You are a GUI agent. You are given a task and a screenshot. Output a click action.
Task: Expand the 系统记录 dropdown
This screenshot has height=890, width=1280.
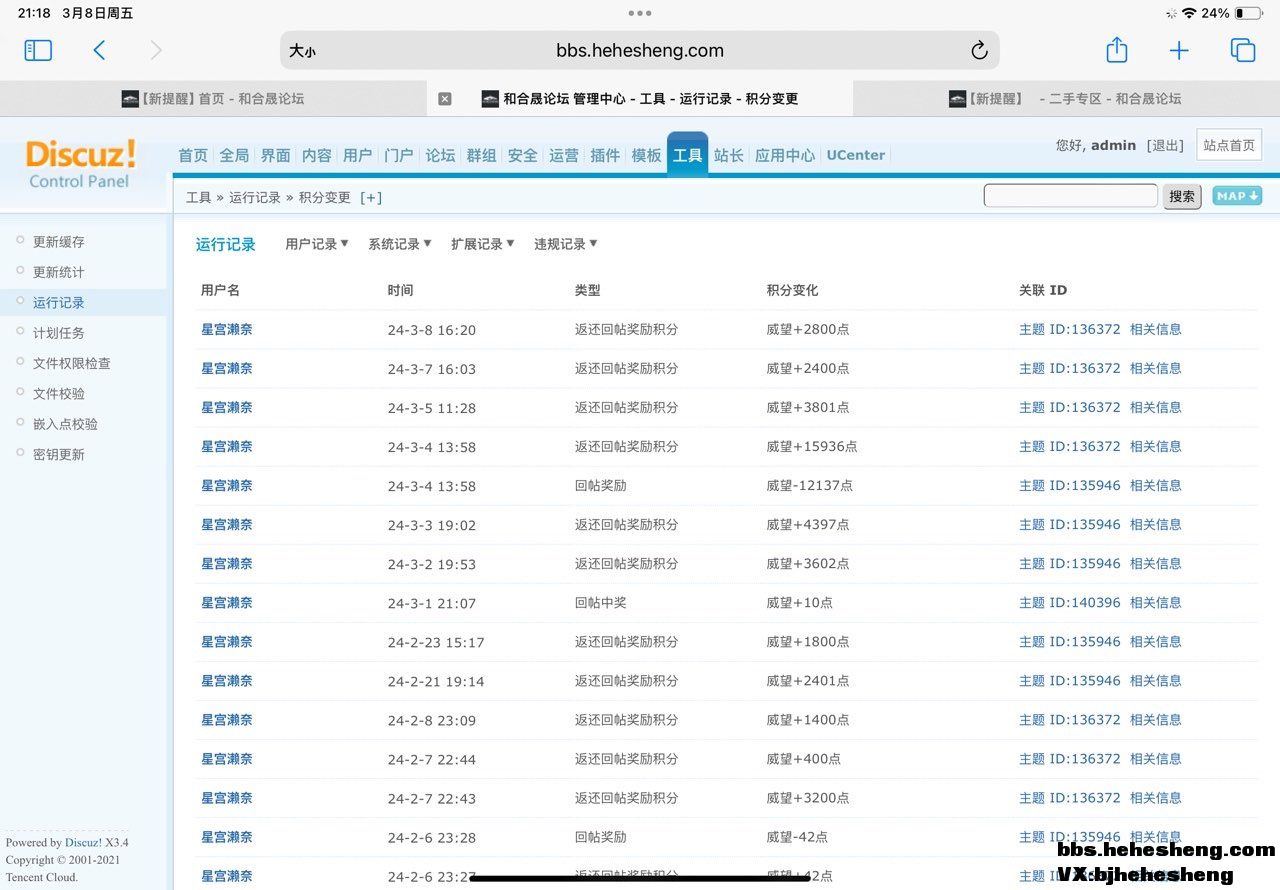pos(399,244)
